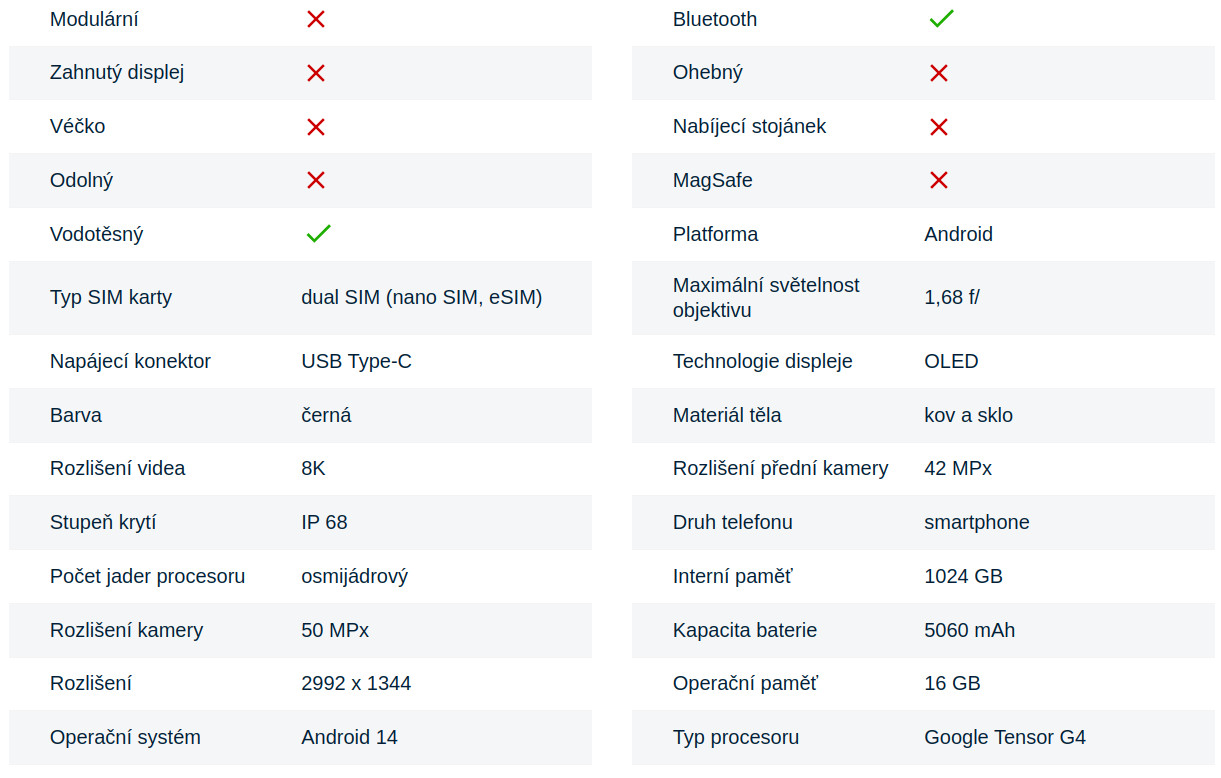Select the 2992 x 1344 resolution value
Screen dimensions: 1221x778
[356, 683]
